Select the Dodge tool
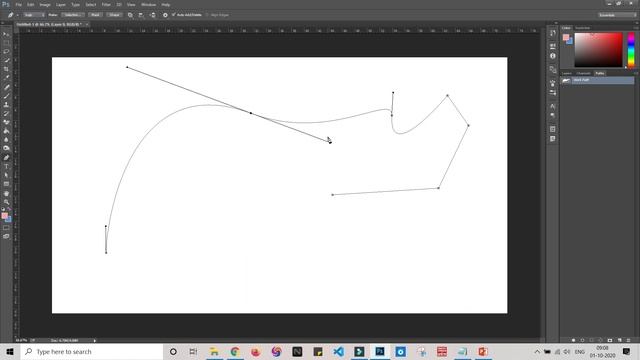This screenshot has height=360, width=640. pos(6,149)
